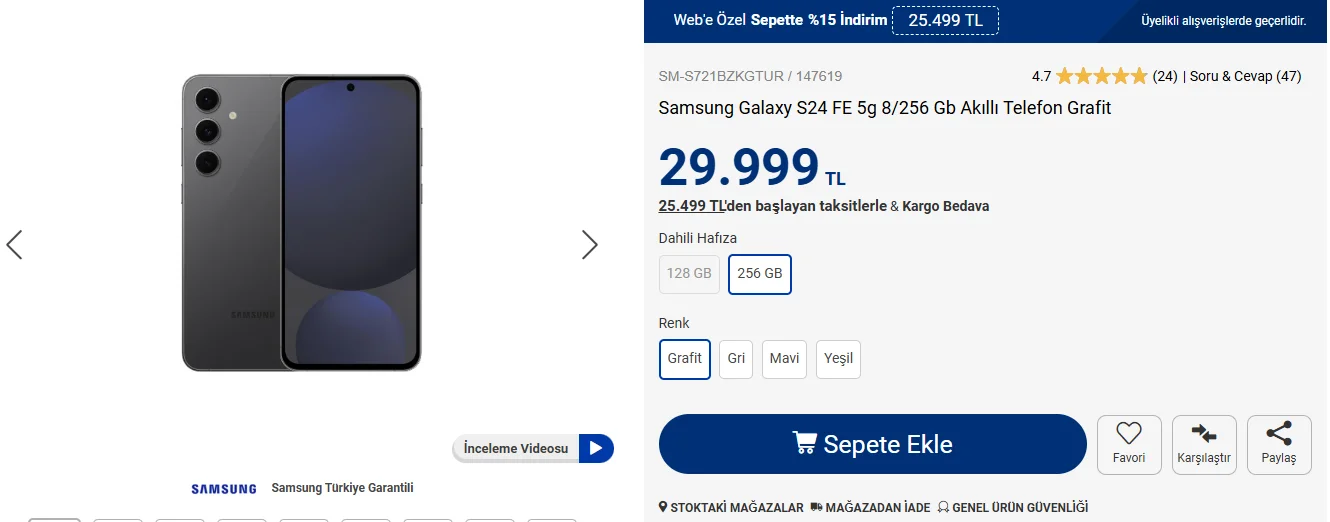
Task: Add to favorites with heart icon
Action: click(x=1129, y=444)
